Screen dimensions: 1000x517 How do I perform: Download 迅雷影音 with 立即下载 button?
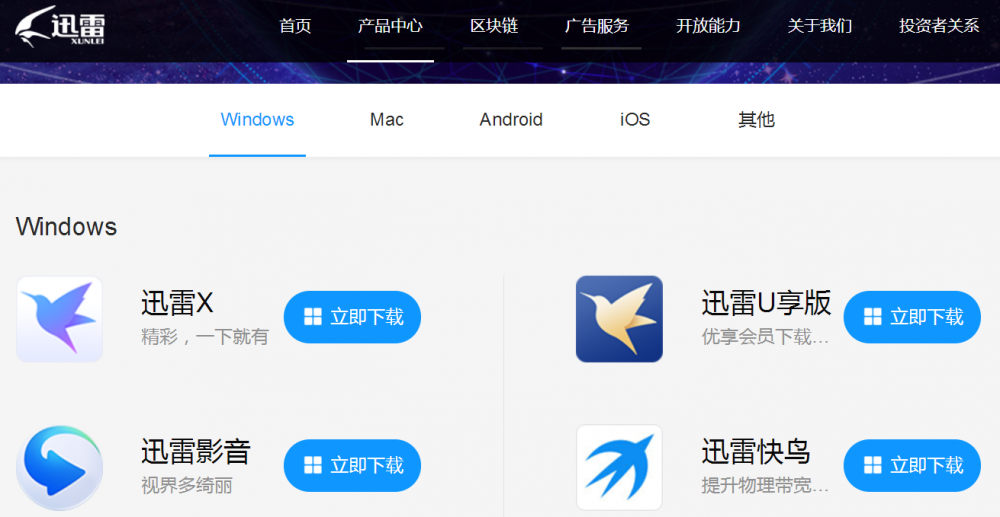pyautogui.click(x=352, y=465)
